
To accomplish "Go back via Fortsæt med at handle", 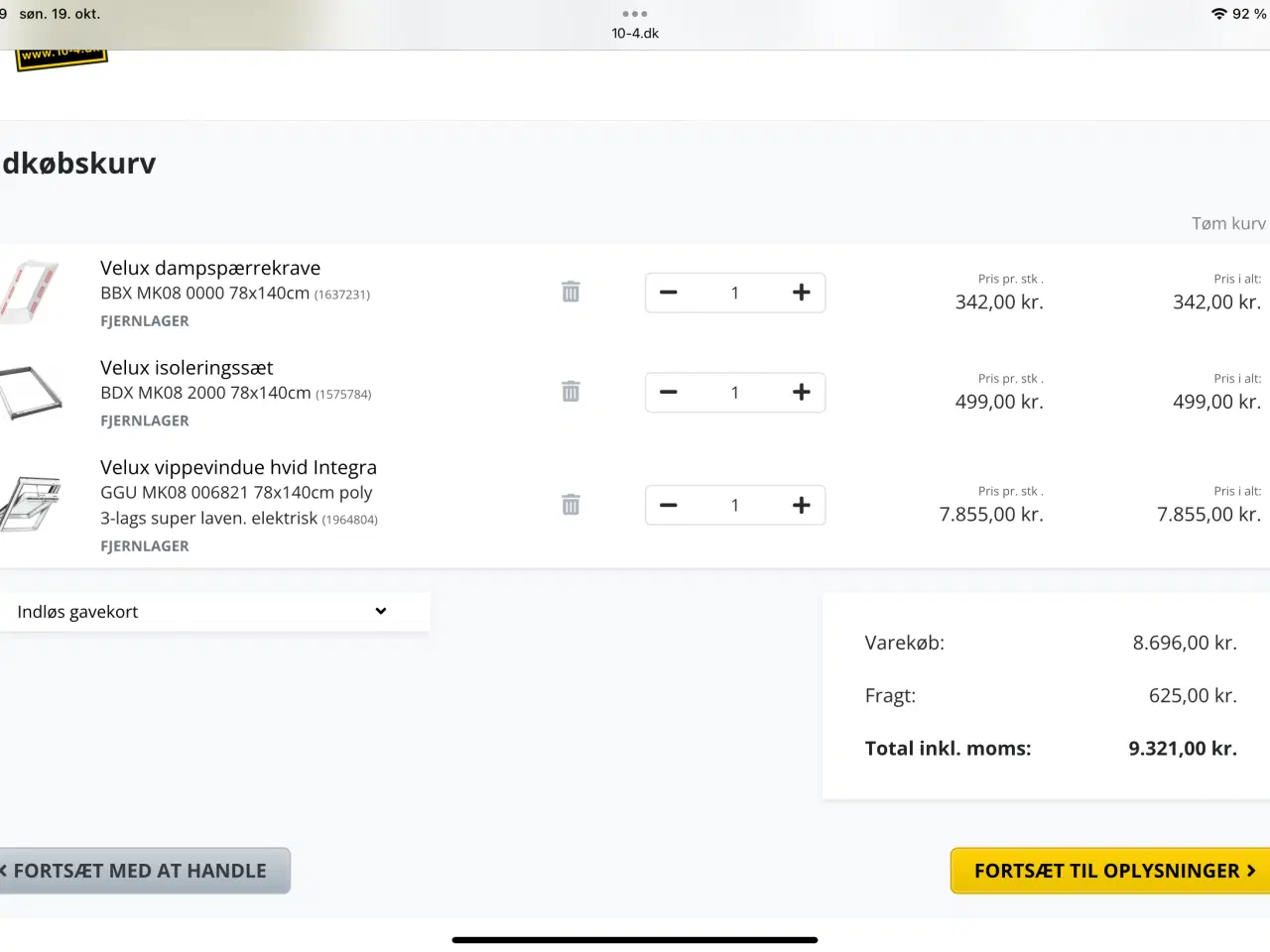I will tap(142, 871).
